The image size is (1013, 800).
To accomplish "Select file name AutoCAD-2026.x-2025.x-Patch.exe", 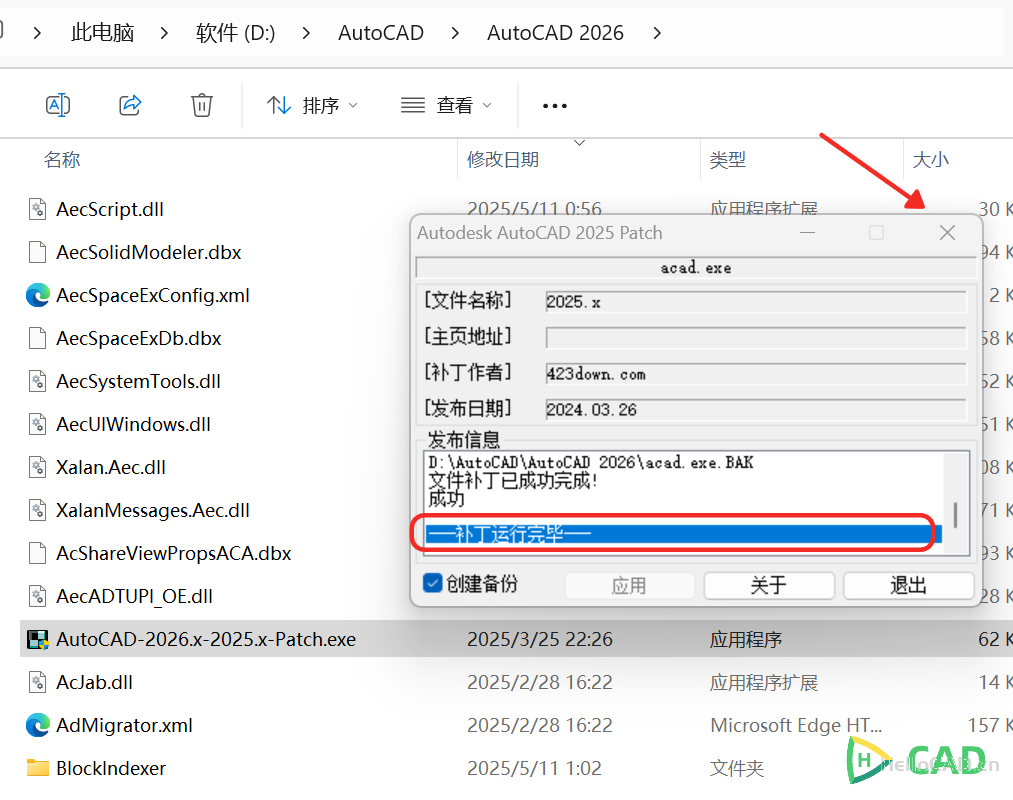I will pyautogui.click(x=205, y=639).
